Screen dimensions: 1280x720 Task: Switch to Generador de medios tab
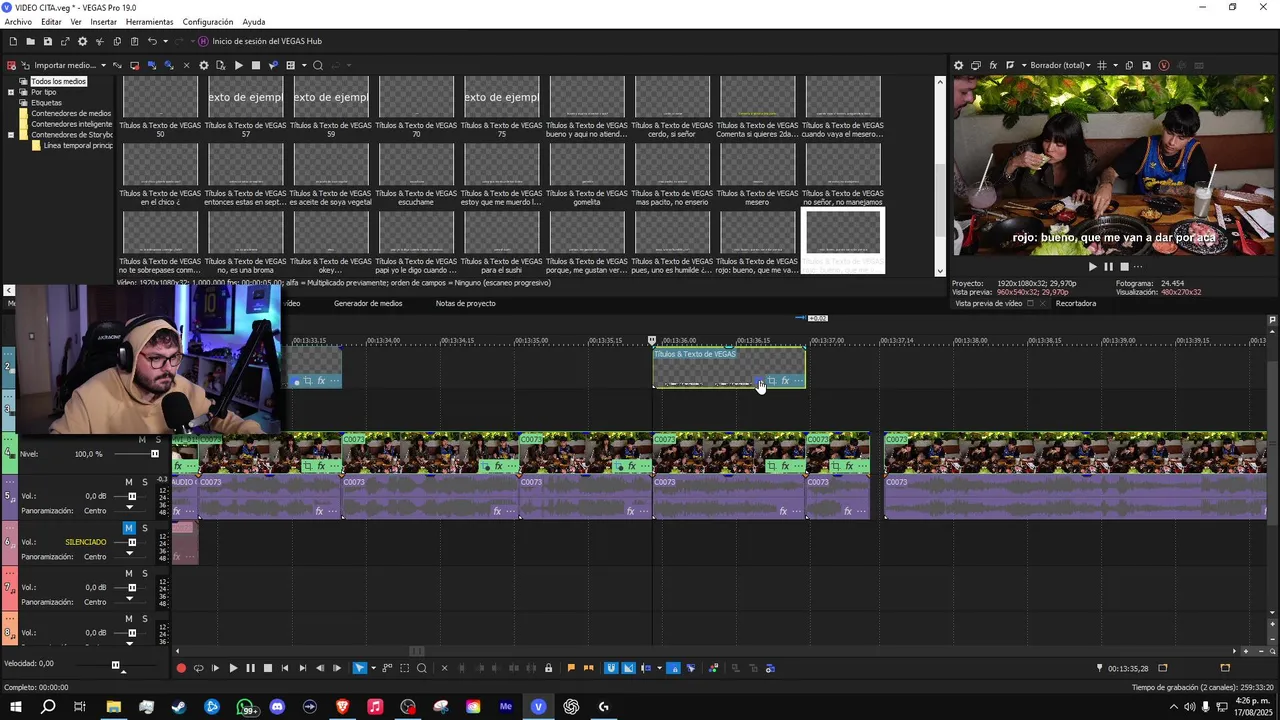tap(368, 303)
